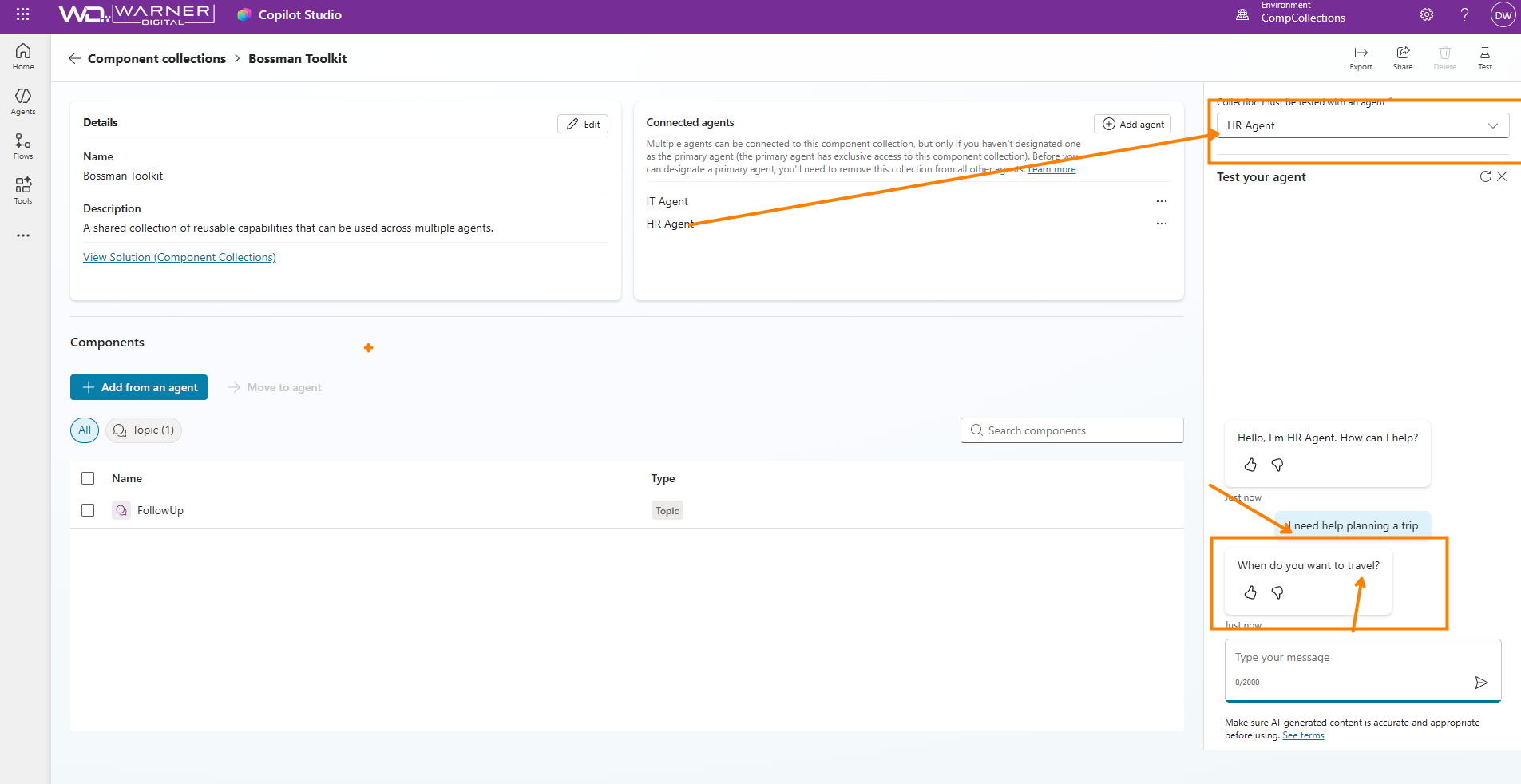Thumbs up the HR Agent greeting

(x=1250, y=465)
